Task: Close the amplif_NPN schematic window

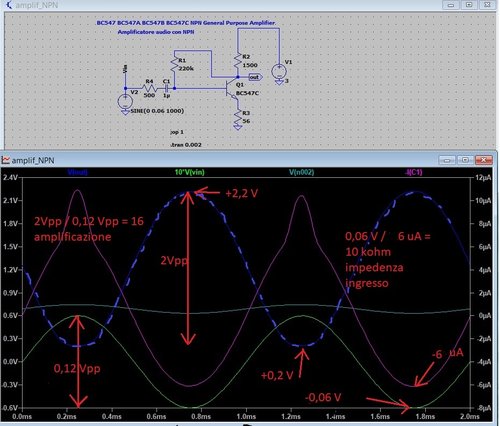Action: pos(487,5)
